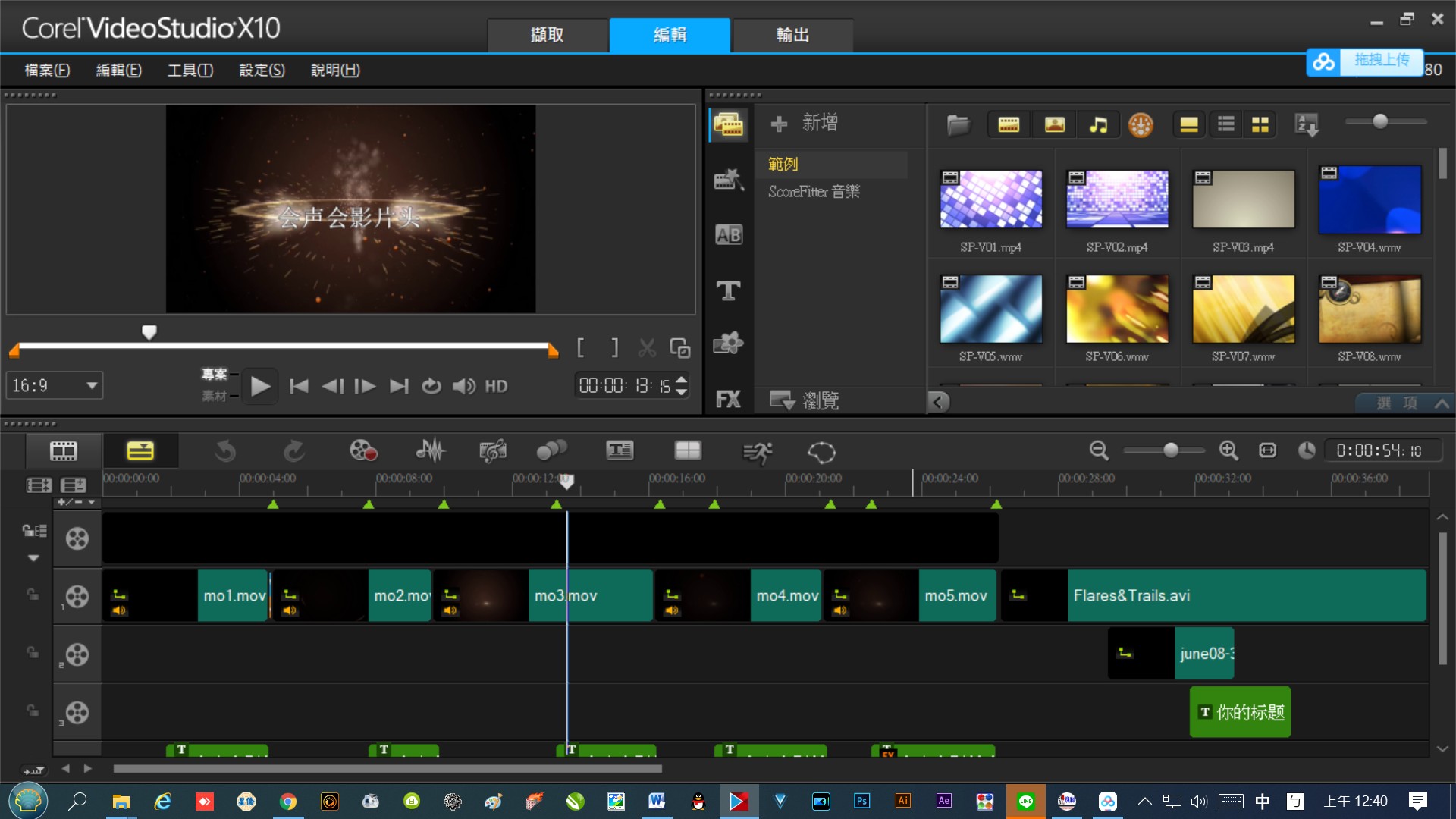1456x819 pixels.
Task: Open the 檔案(F) menu
Action: coord(47,71)
